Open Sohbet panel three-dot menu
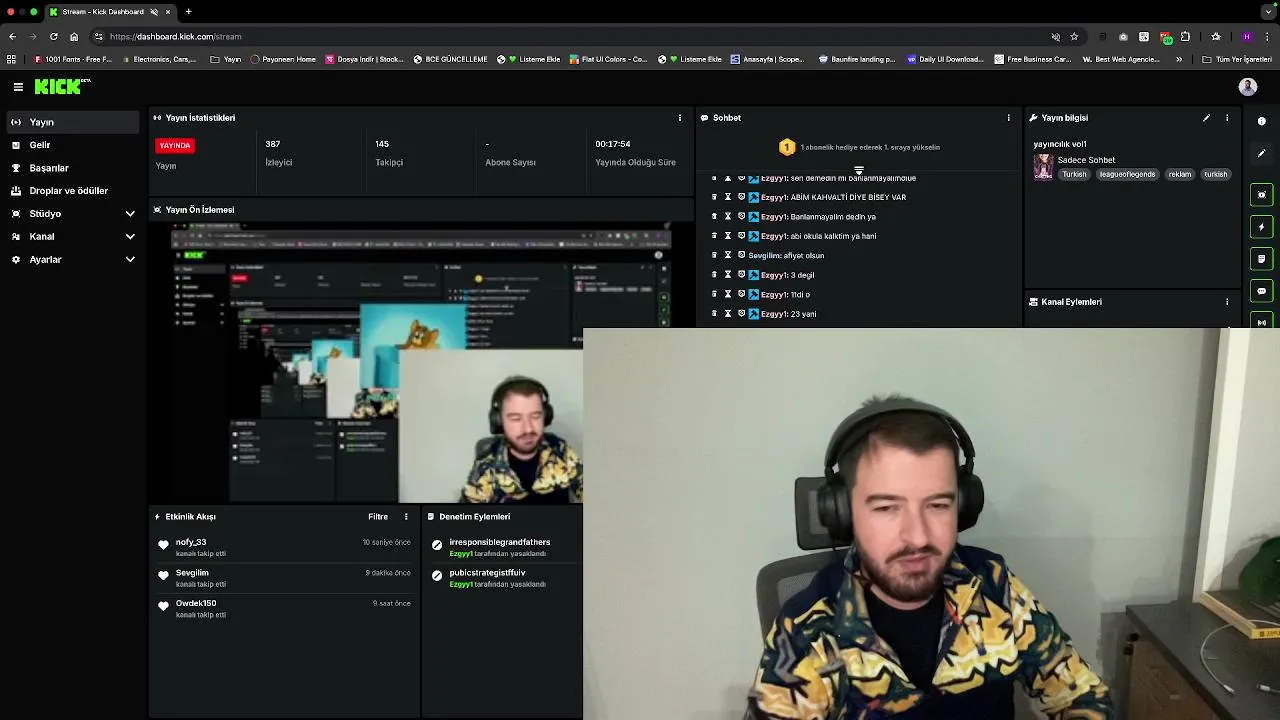 [1008, 118]
